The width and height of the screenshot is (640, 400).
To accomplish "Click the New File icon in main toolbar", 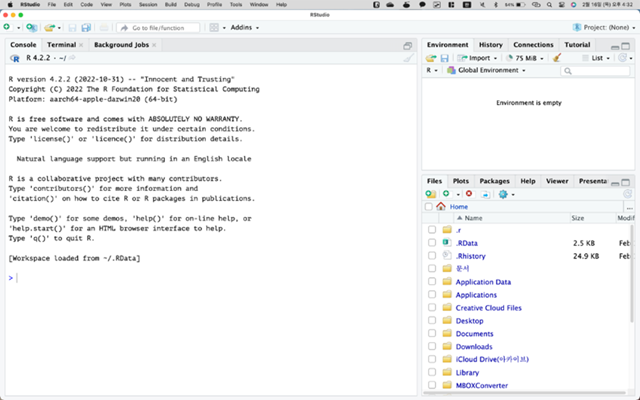I will 7,27.
